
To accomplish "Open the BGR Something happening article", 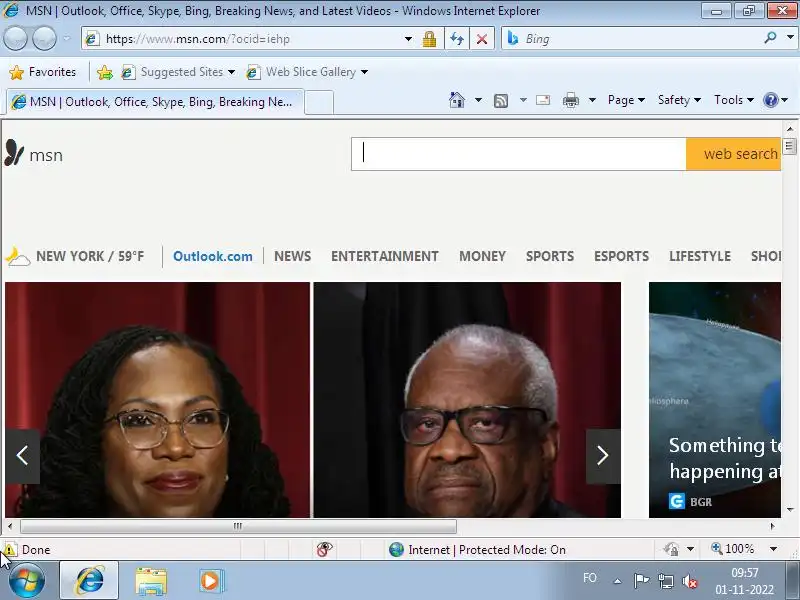I will (x=715, y=399).
